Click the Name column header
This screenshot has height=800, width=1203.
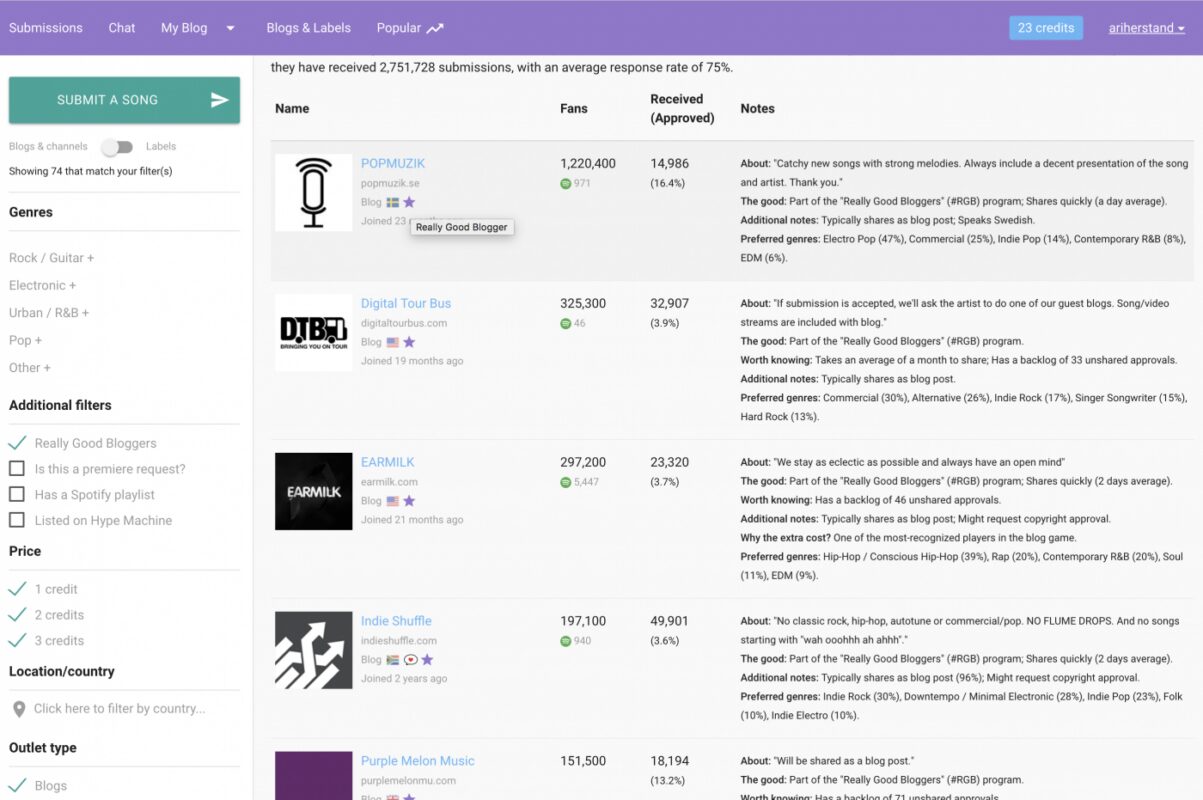pos(292,109)
